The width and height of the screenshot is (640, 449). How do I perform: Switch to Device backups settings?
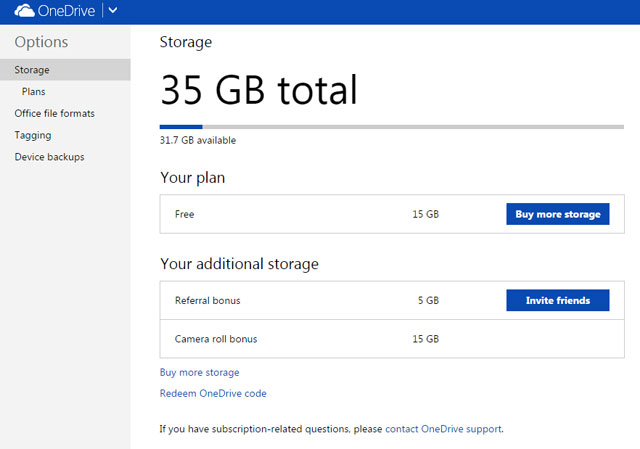(49, 157)
